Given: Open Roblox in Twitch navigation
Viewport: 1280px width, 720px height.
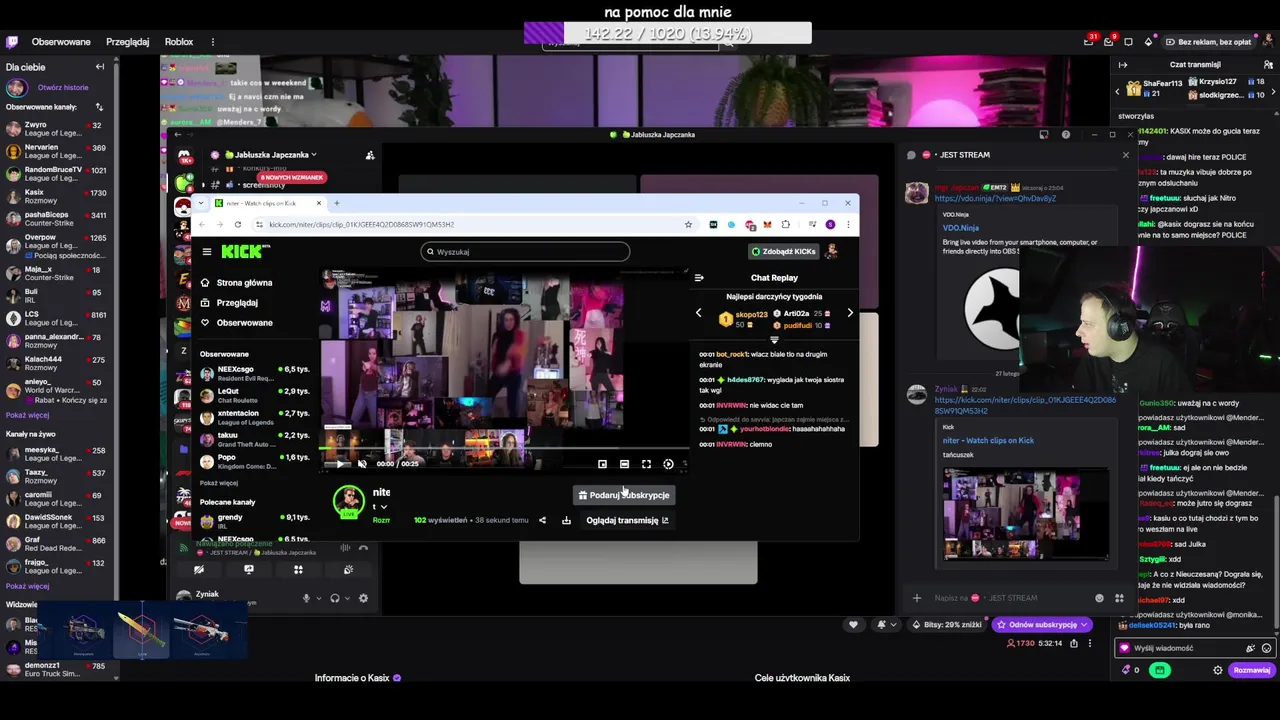Looking at the screenshot, I should [x=179, y=42].
